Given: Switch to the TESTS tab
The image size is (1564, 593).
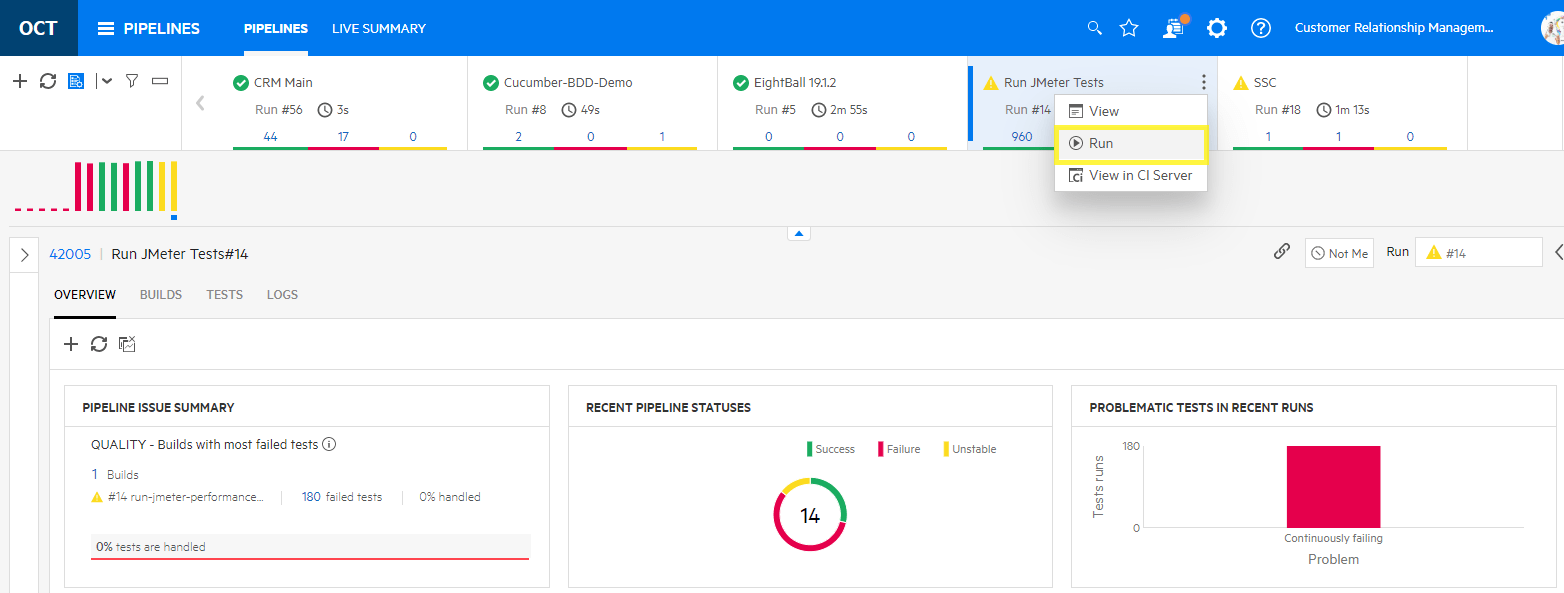Looking at the screenshot, I should pos(224,295).
